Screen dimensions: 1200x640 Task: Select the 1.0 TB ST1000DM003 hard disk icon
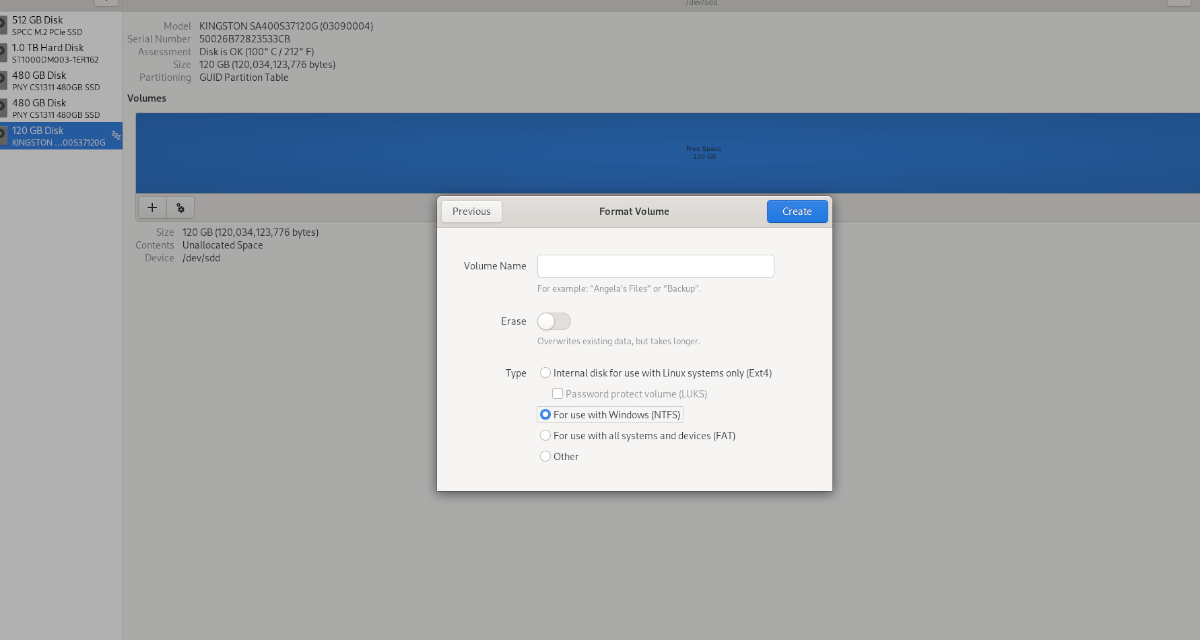(5, 52)
